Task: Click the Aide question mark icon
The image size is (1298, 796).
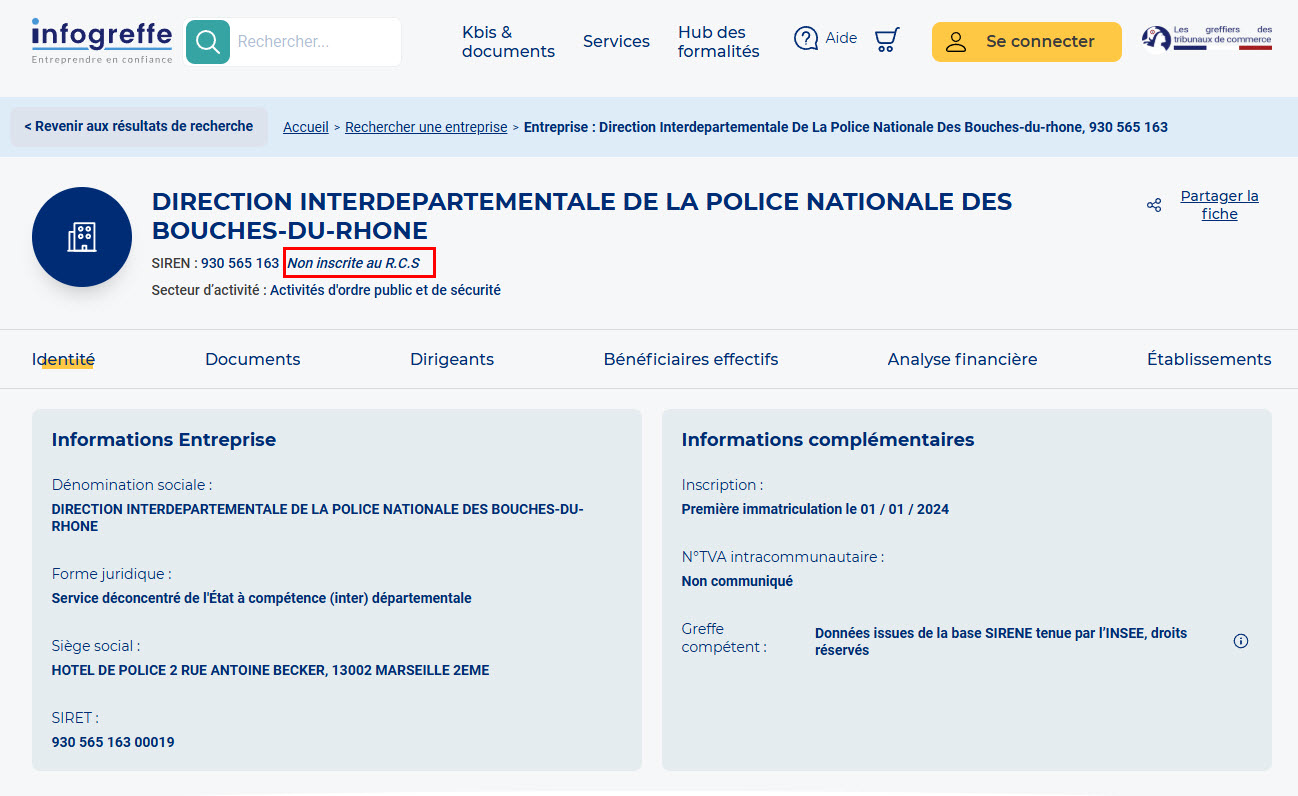Action: [806, 39]
